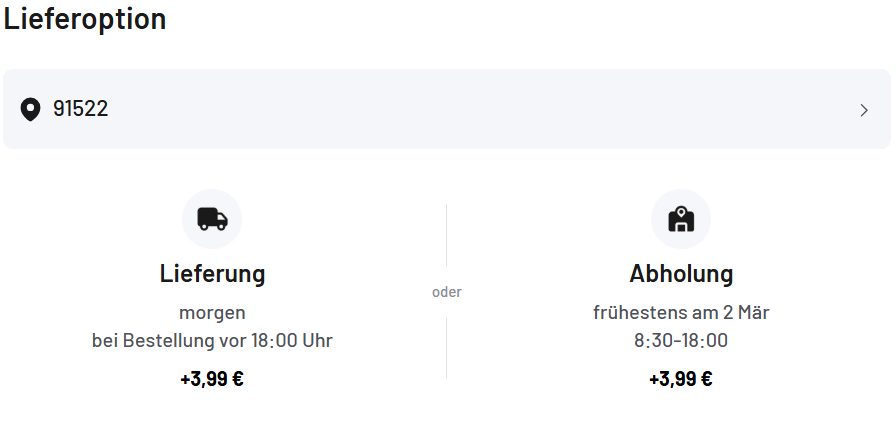Viewport: 896px width, 431px height.
Task: Click the delivery truck icon
Action: (x=212, y=219)
